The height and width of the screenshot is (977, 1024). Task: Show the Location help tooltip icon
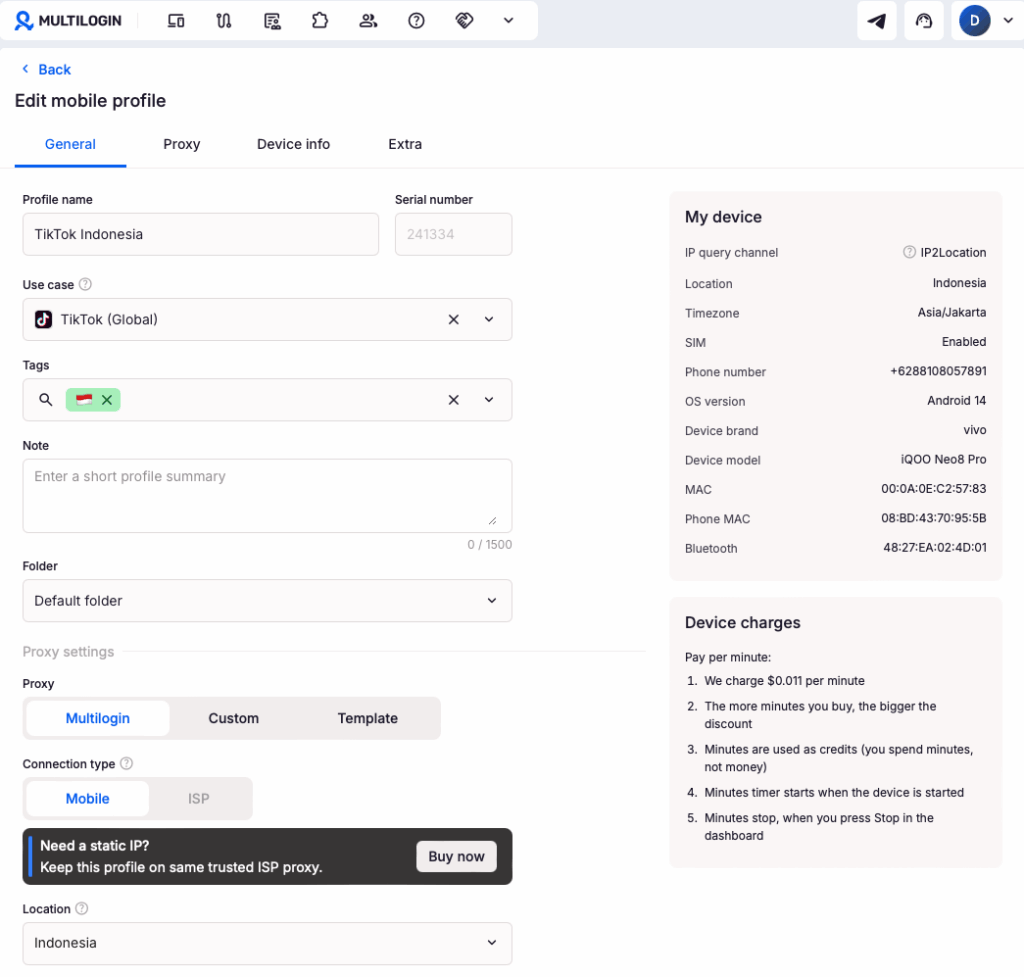tap(82, 908)
